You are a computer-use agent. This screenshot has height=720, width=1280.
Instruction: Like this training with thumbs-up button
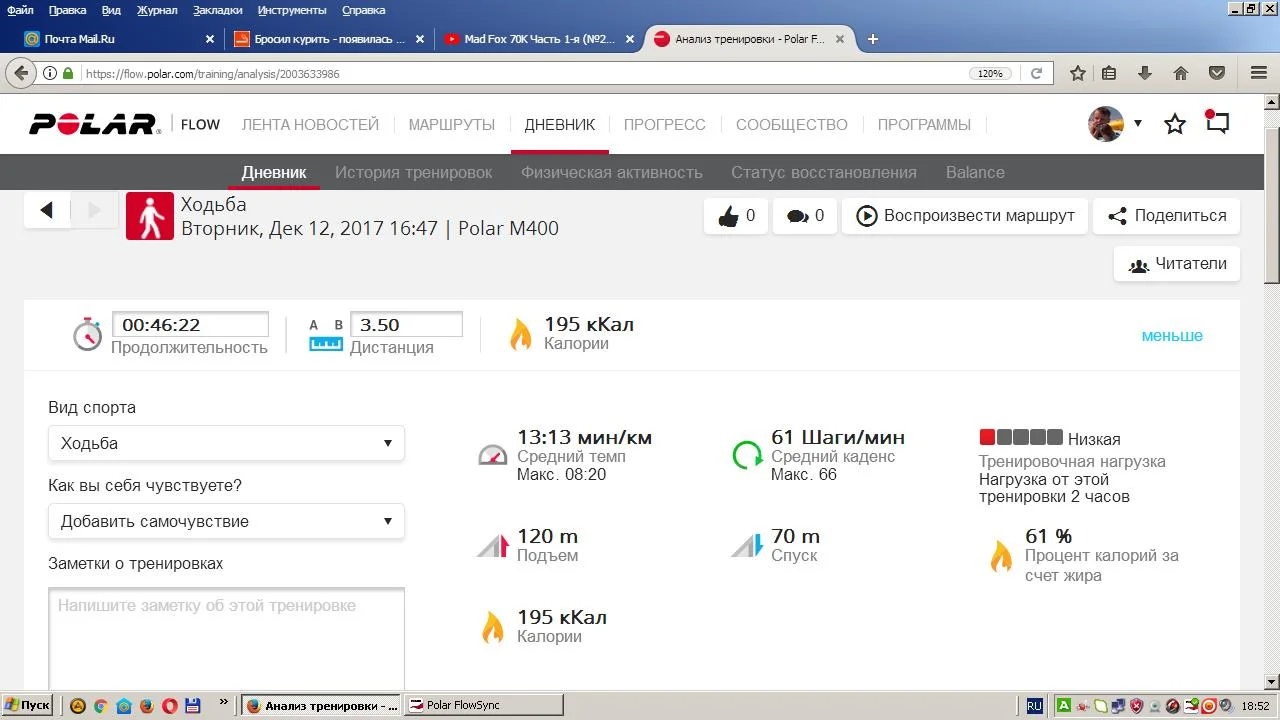(736, 216)
